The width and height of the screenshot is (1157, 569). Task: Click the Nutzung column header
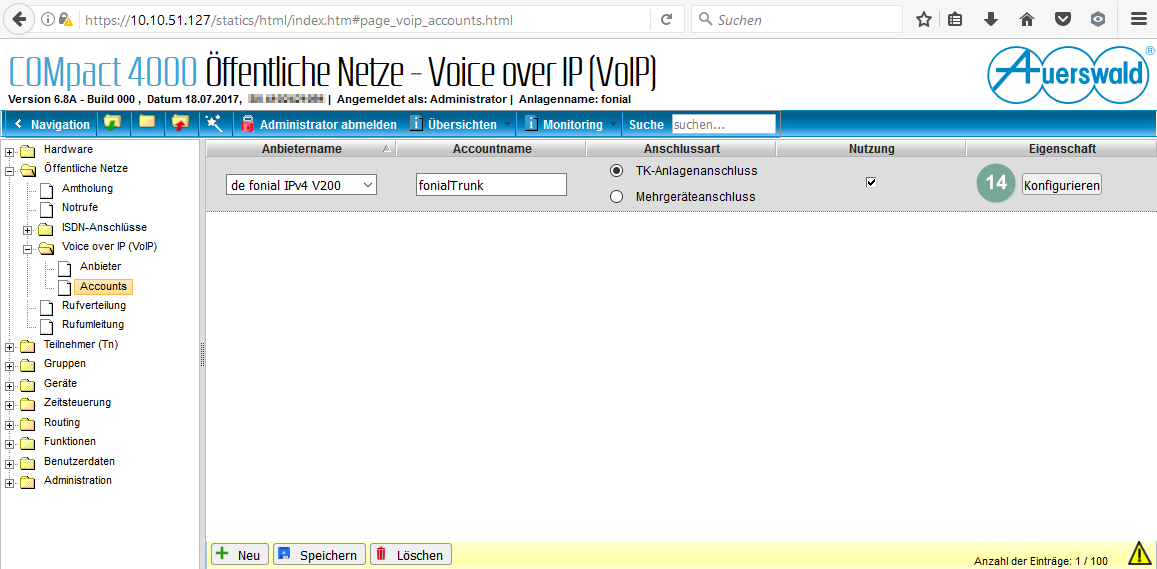pos(871,149)
